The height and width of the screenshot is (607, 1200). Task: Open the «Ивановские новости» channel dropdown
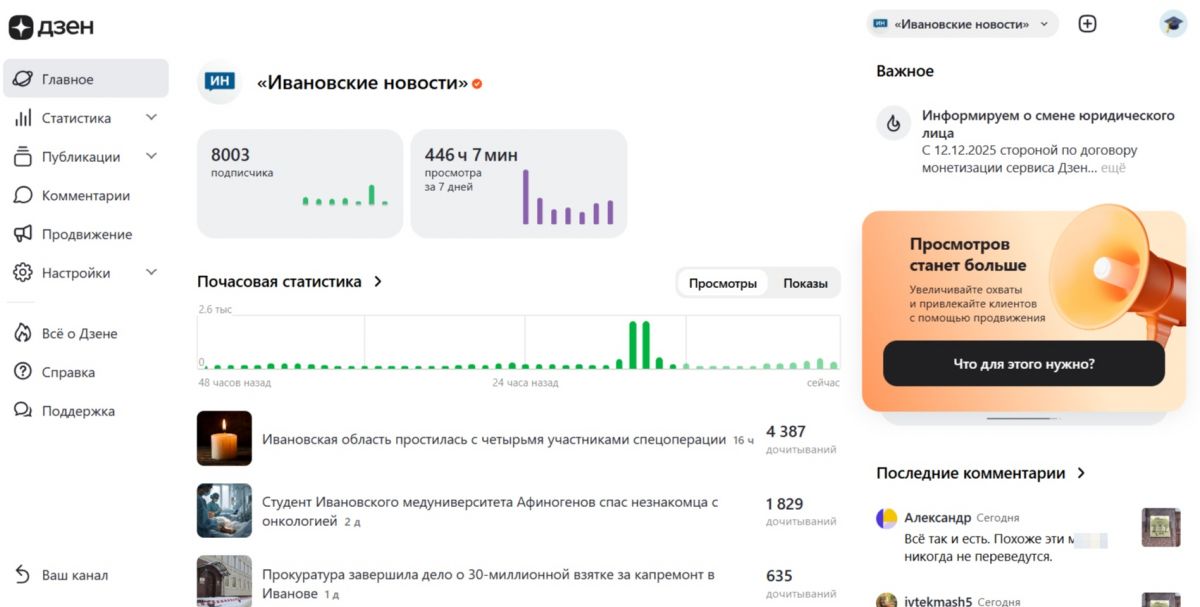click(x=962, y=24)
